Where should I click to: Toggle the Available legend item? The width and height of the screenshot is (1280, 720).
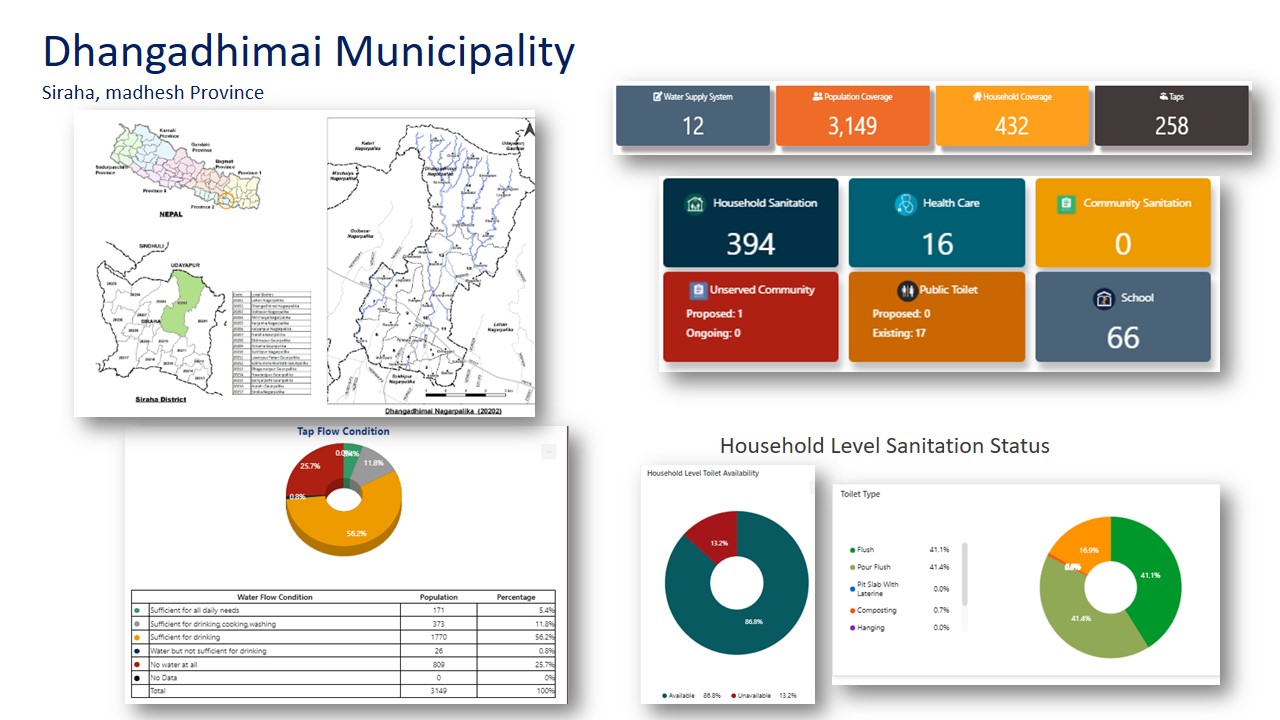pos(681,695)
